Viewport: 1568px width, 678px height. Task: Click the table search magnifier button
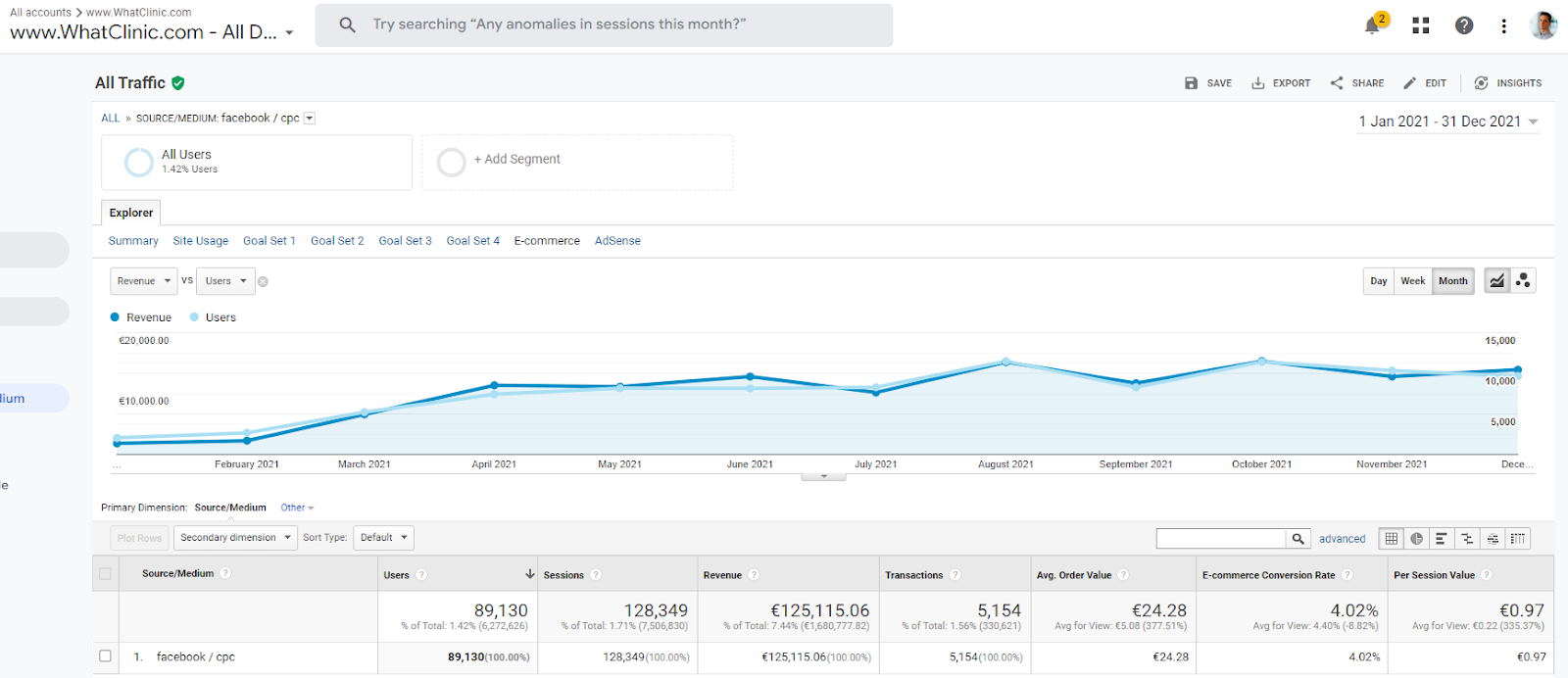click(1298, 539)
